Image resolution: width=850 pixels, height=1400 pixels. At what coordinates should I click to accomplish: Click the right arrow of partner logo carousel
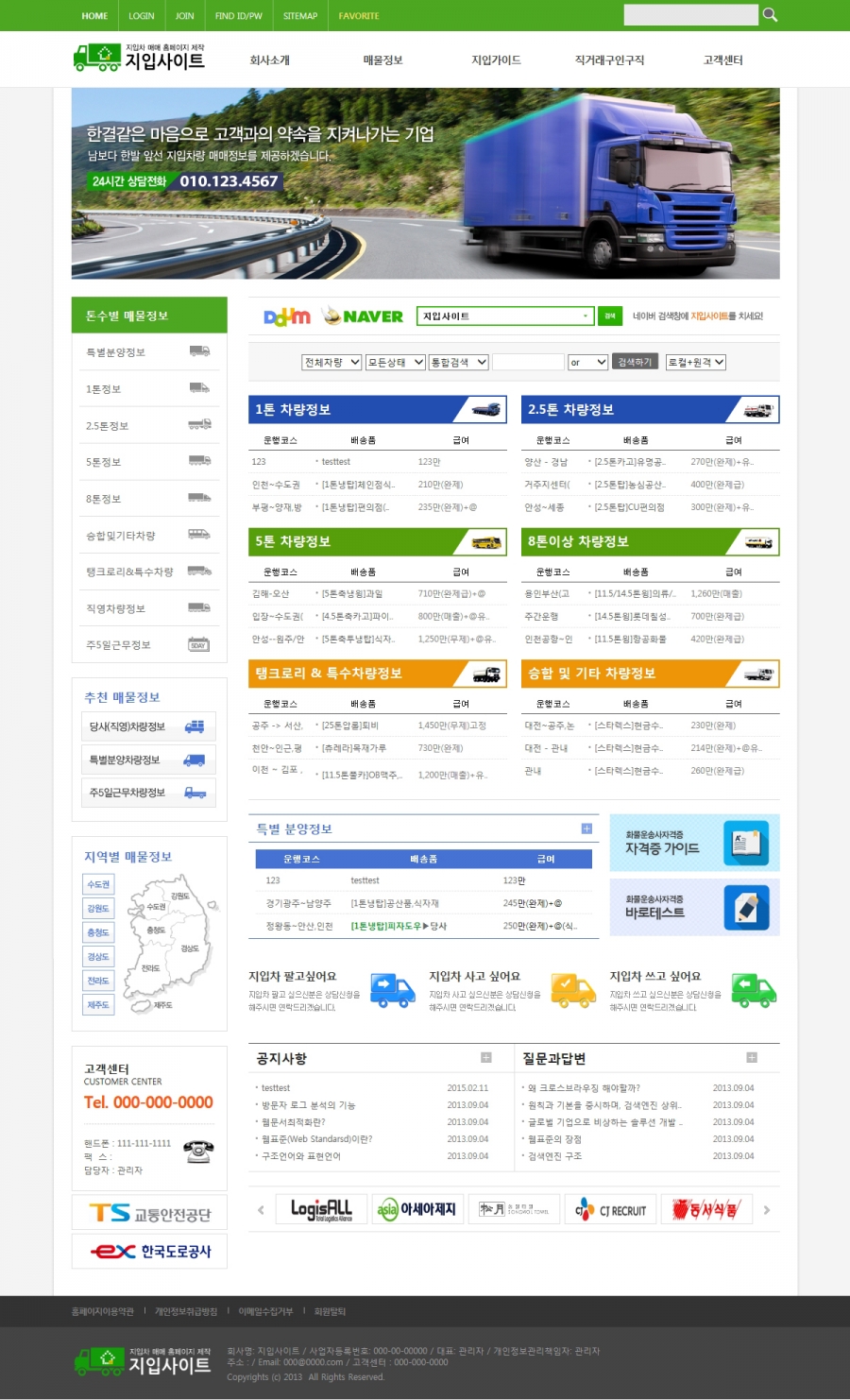767,1209
